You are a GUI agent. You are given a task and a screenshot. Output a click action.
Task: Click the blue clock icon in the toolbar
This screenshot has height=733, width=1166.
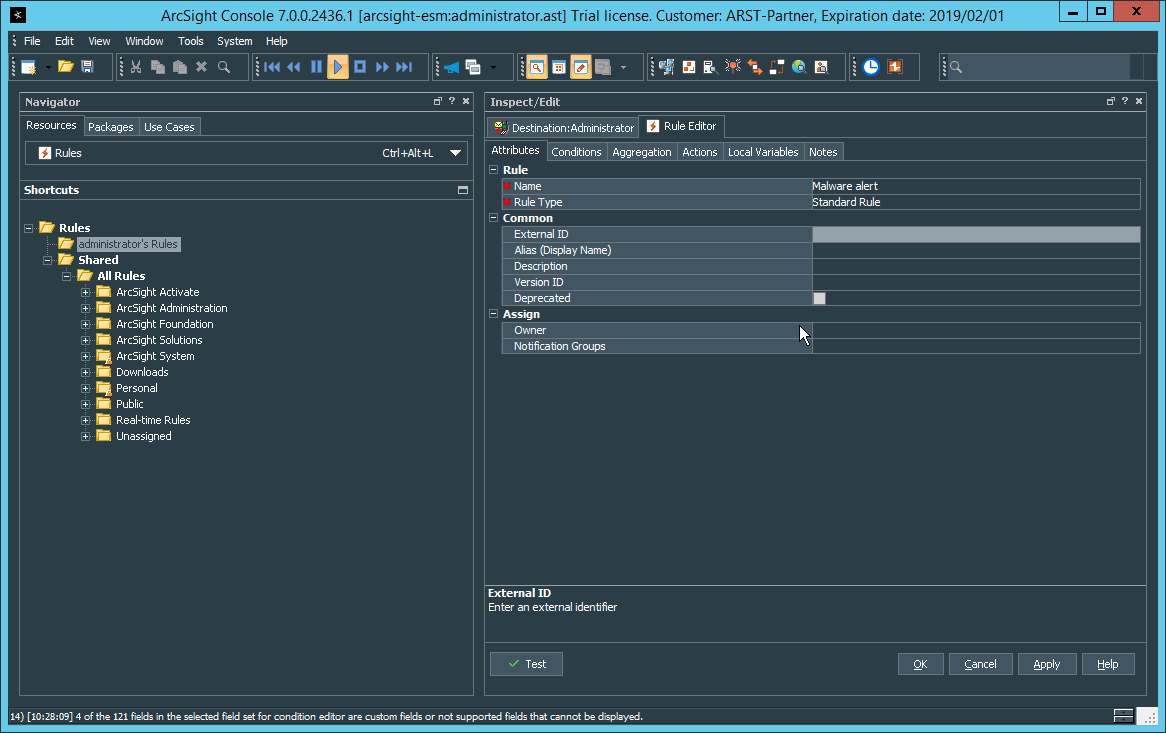point(871,67)
